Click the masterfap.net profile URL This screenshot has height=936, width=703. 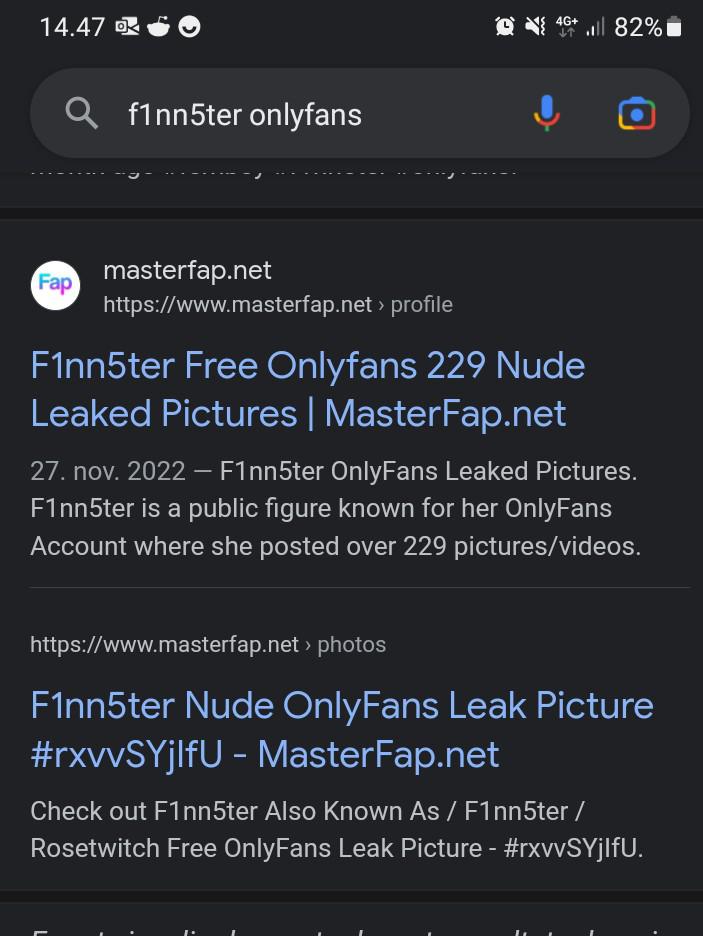(237, 304)
